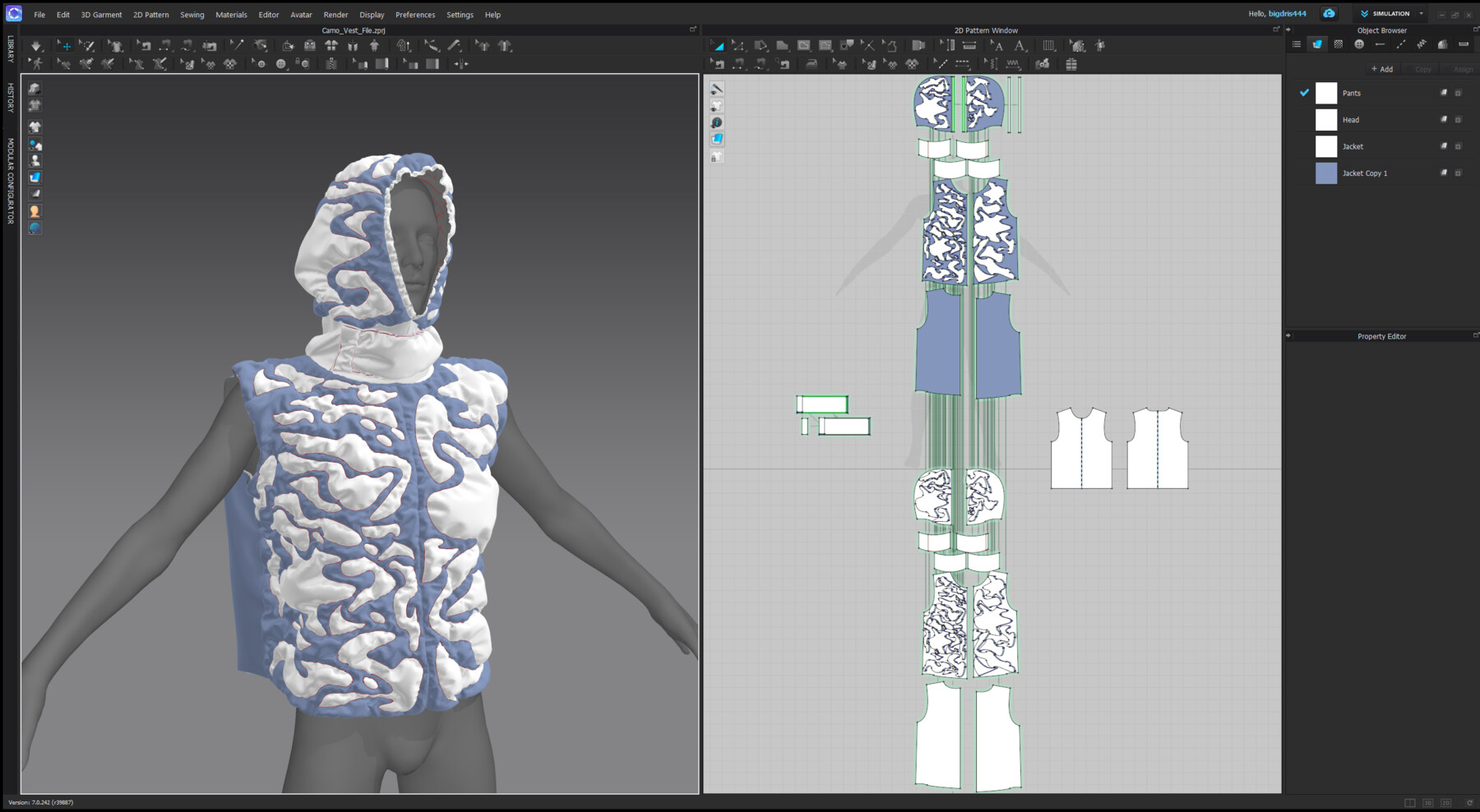
Task: Open the SIMULATION mode dropdown
Action: coord(1420,13)
